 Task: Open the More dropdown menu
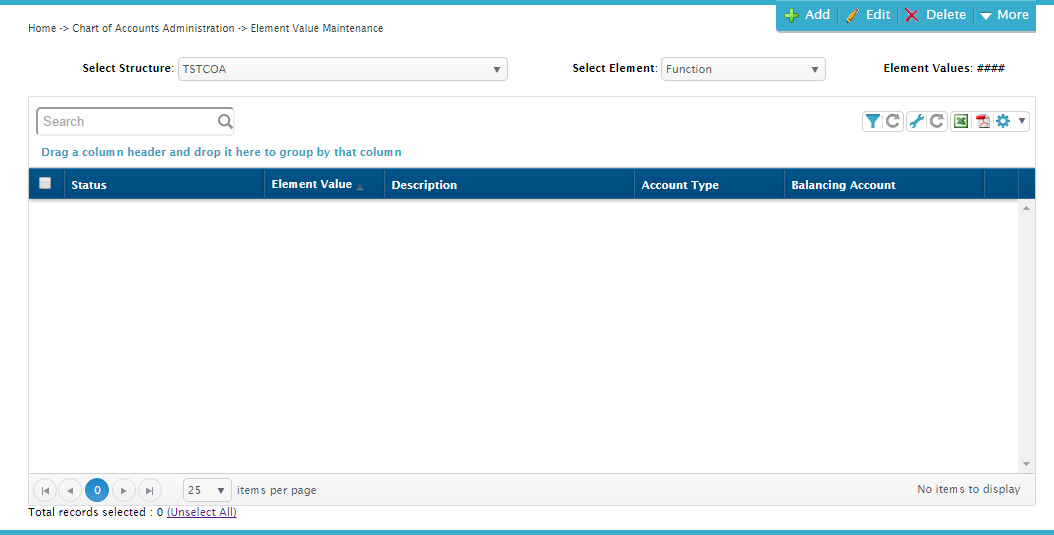point(1004,15)
